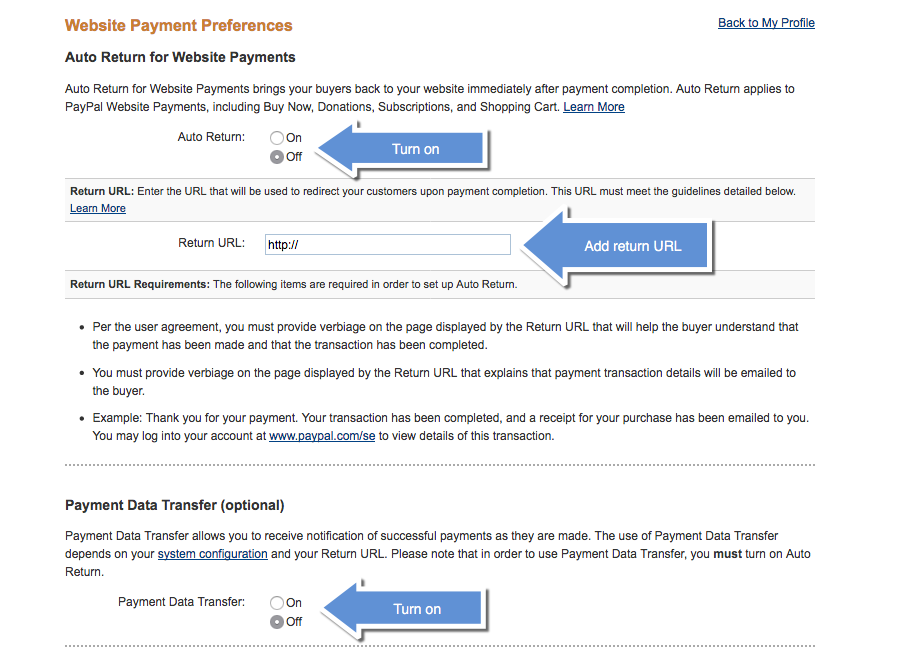The height and width of the screenshot is (660, 918).
Task: Select the Off radio for Payment Data Transfer
Action: coord(276,621)
